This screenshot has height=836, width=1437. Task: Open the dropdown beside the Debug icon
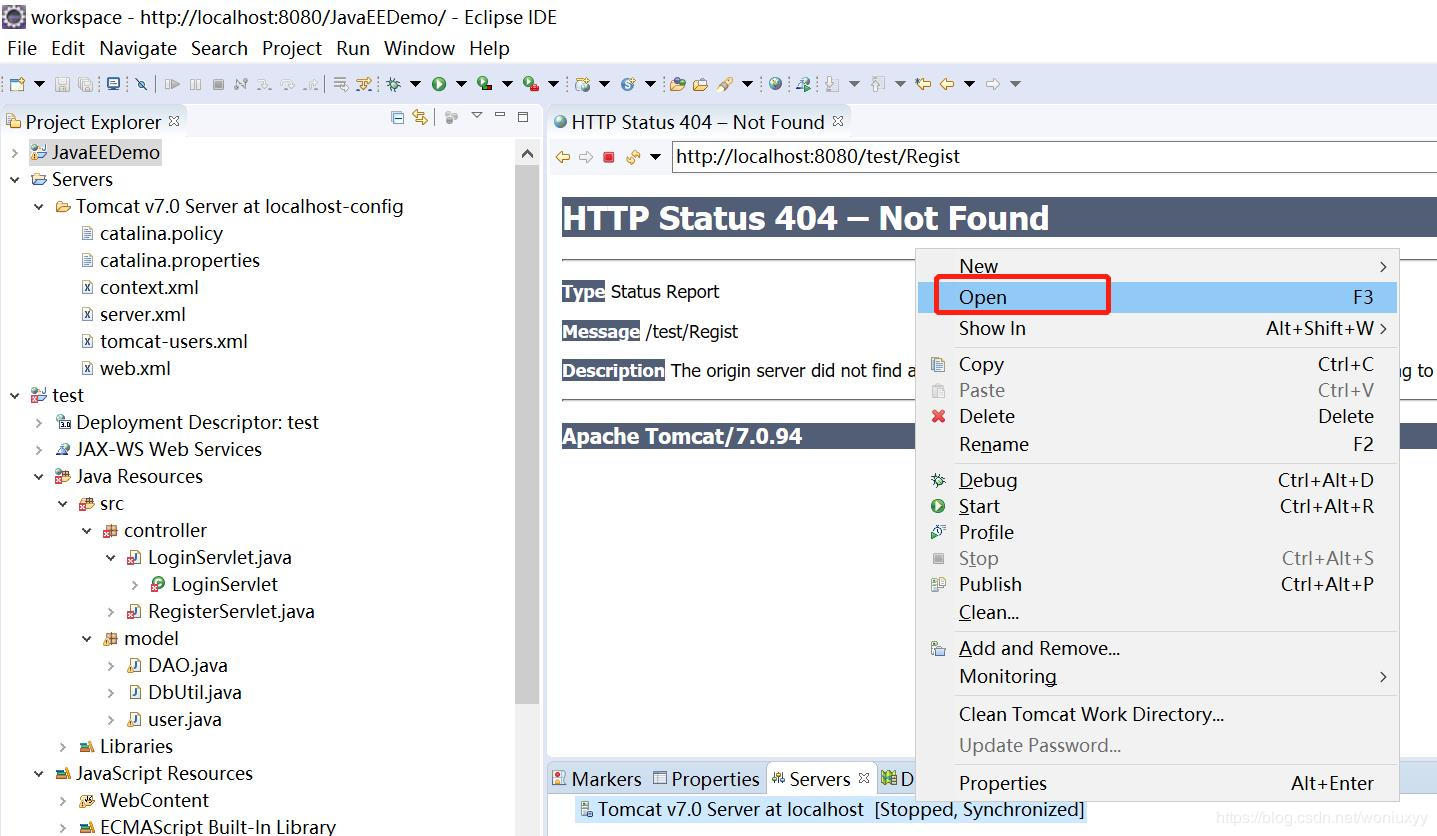pos(415,84)
